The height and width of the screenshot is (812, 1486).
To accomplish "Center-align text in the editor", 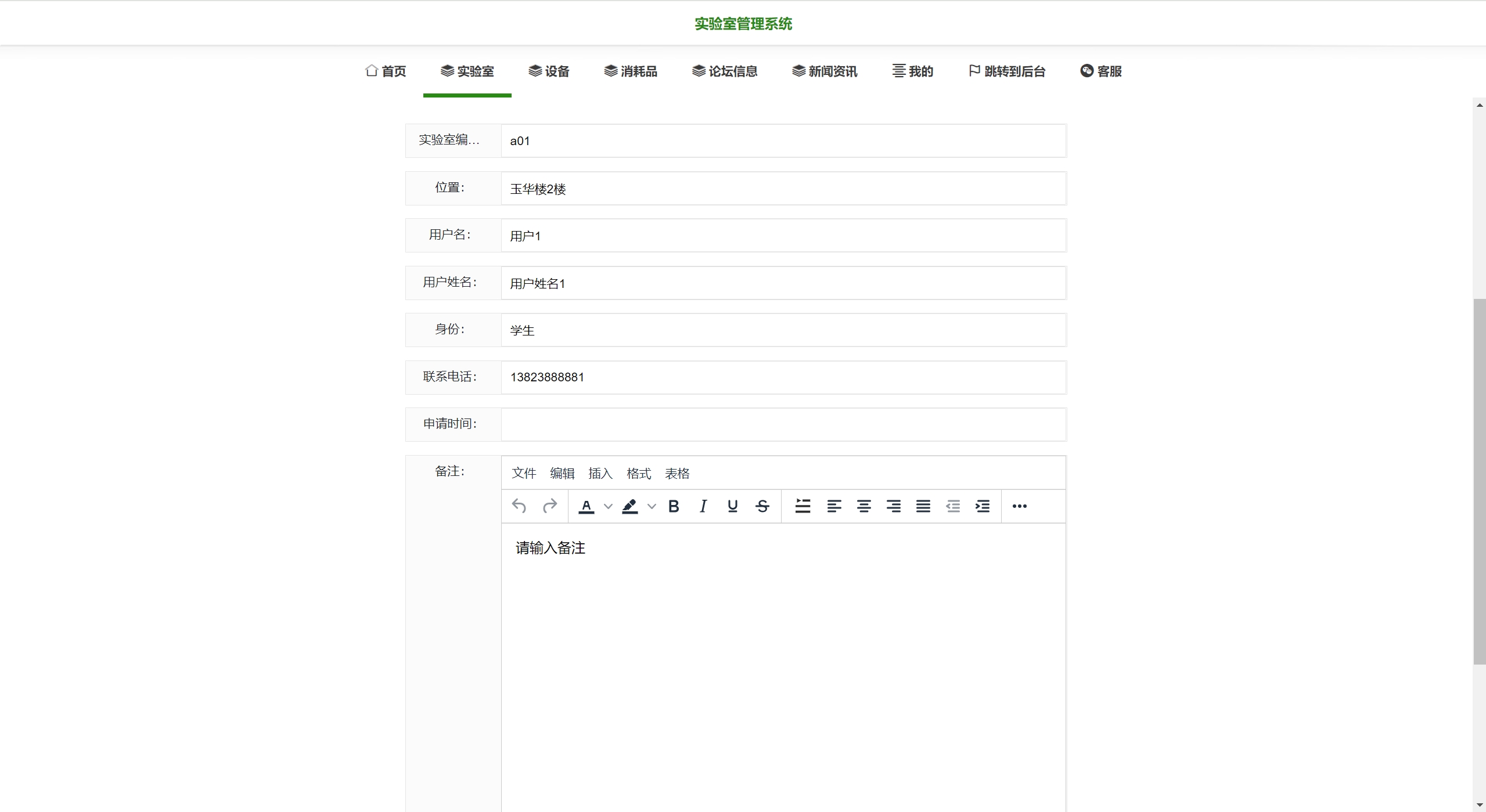I will [863, 506].
